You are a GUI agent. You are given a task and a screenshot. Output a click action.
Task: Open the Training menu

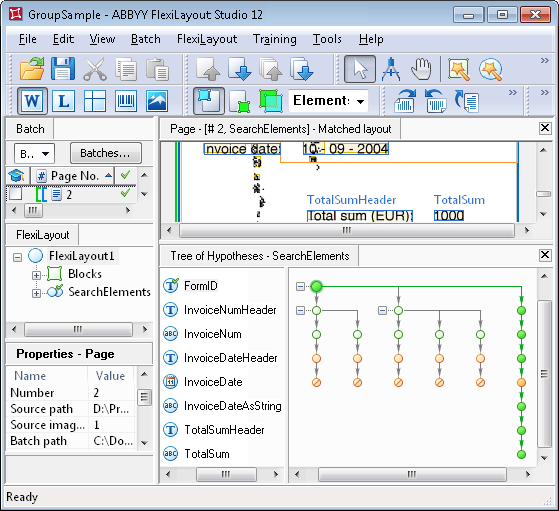click(x=275, y=39)
